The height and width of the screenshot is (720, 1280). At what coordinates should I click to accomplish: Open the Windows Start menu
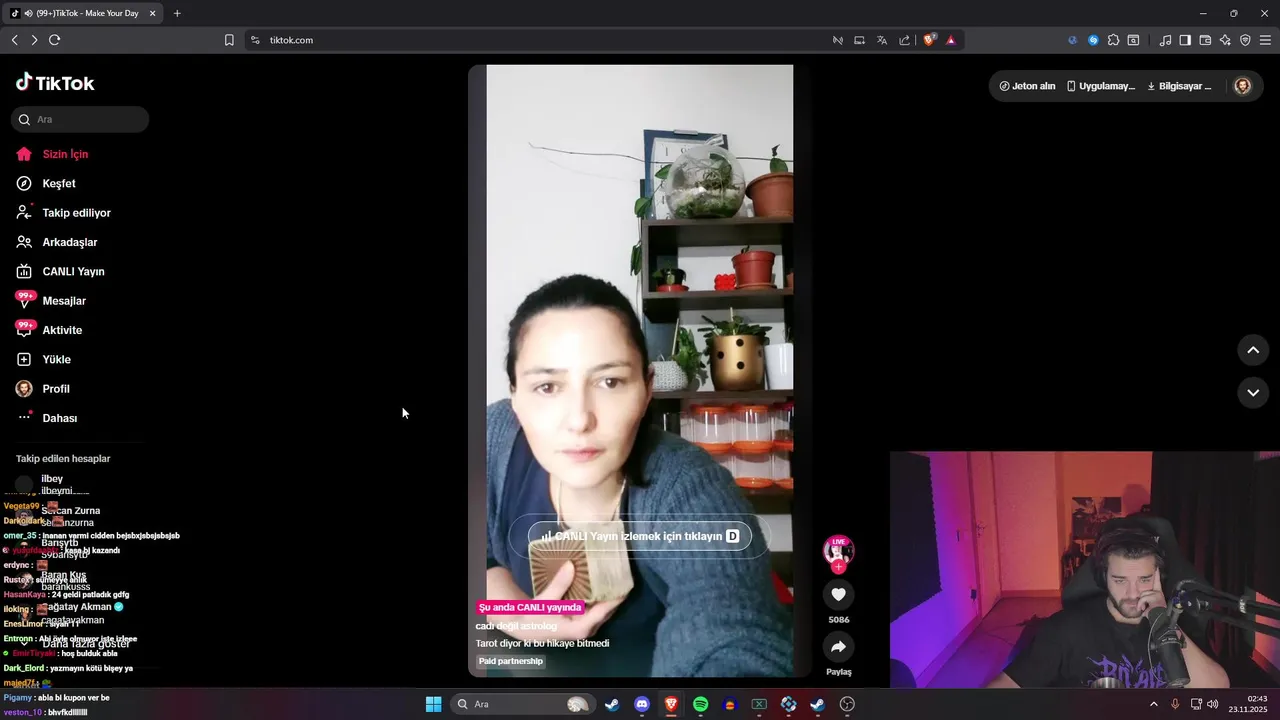(x=433, y=704)
